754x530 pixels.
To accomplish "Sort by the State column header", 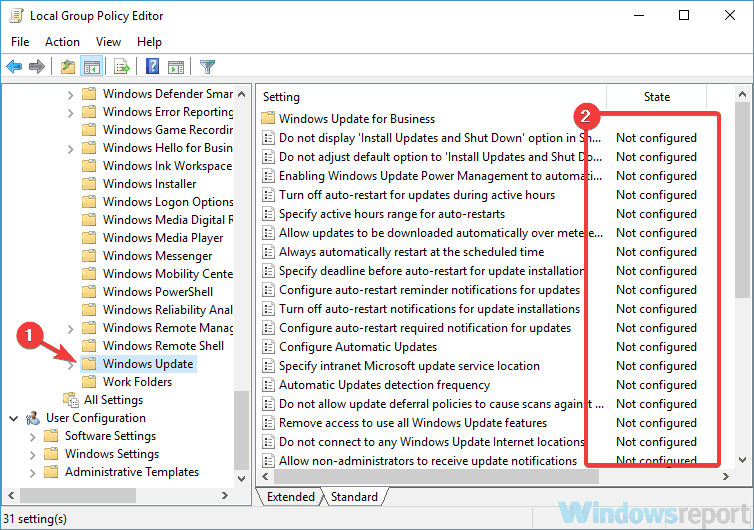I will click(x=656, y=97).
